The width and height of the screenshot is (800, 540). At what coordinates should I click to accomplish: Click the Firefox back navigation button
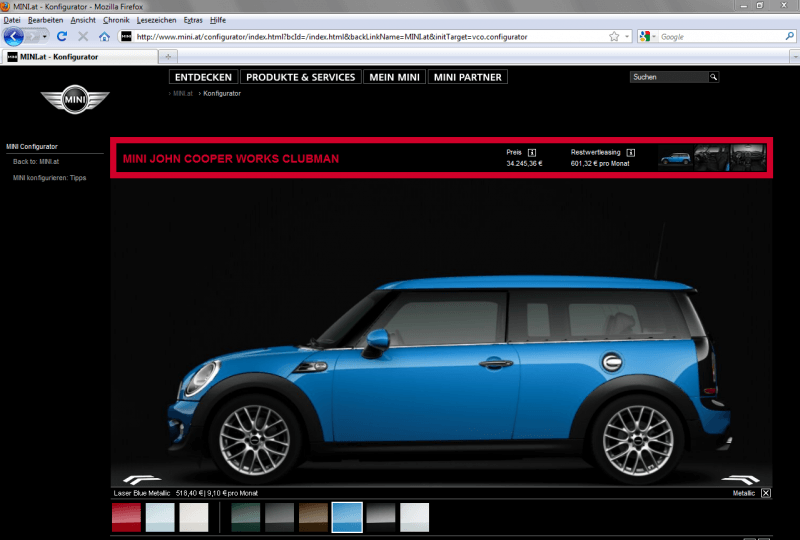coord(13,36)
